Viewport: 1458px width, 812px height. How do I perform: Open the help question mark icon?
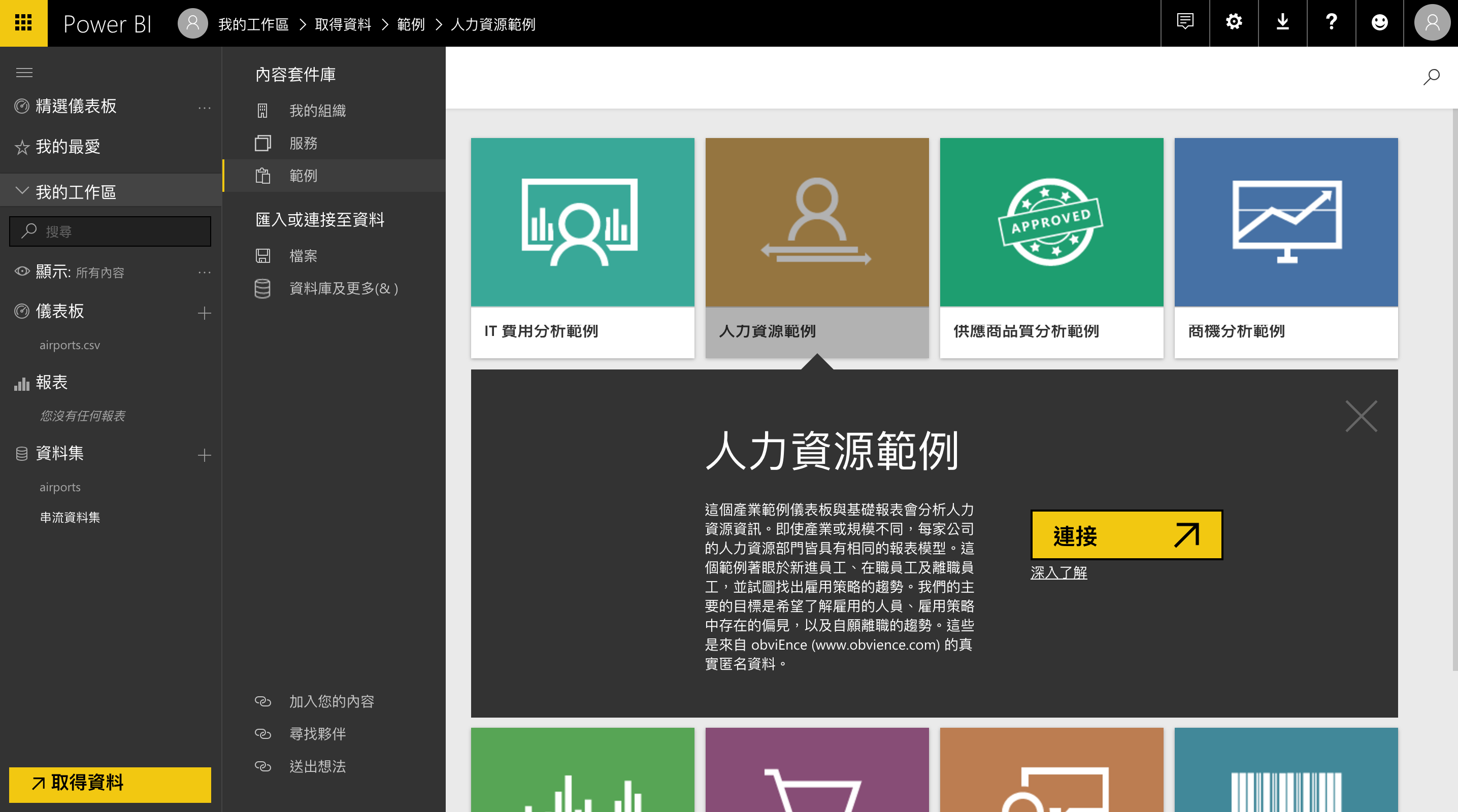click(x=1331, y=23)
